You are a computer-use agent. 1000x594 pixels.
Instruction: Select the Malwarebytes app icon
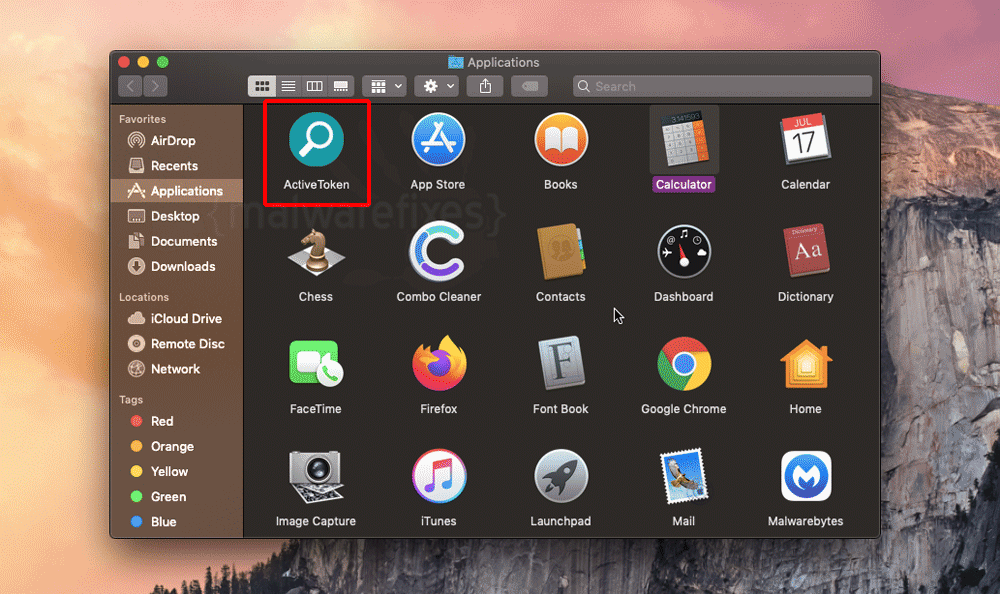[x=805, y=476]
